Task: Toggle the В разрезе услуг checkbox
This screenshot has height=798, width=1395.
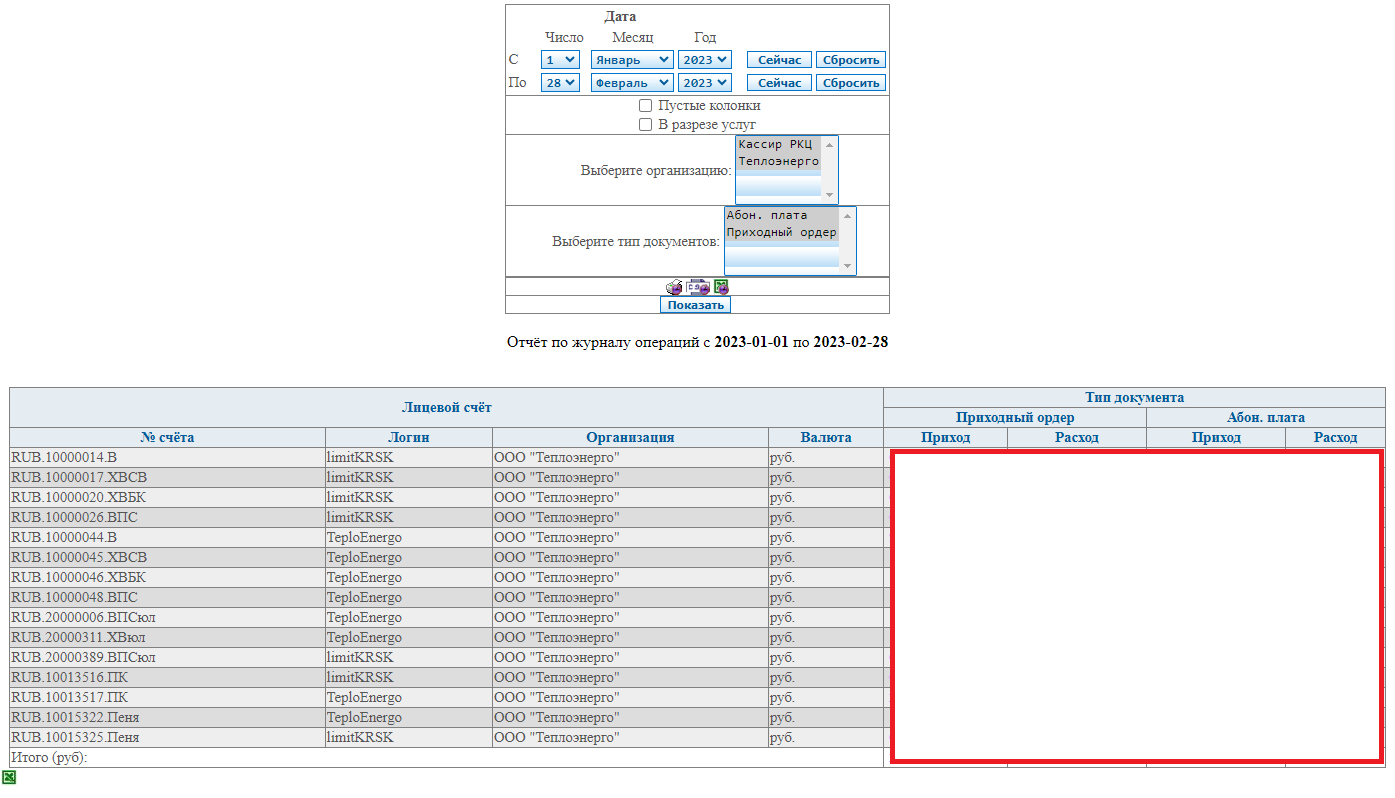Action: tap(646, 125)
